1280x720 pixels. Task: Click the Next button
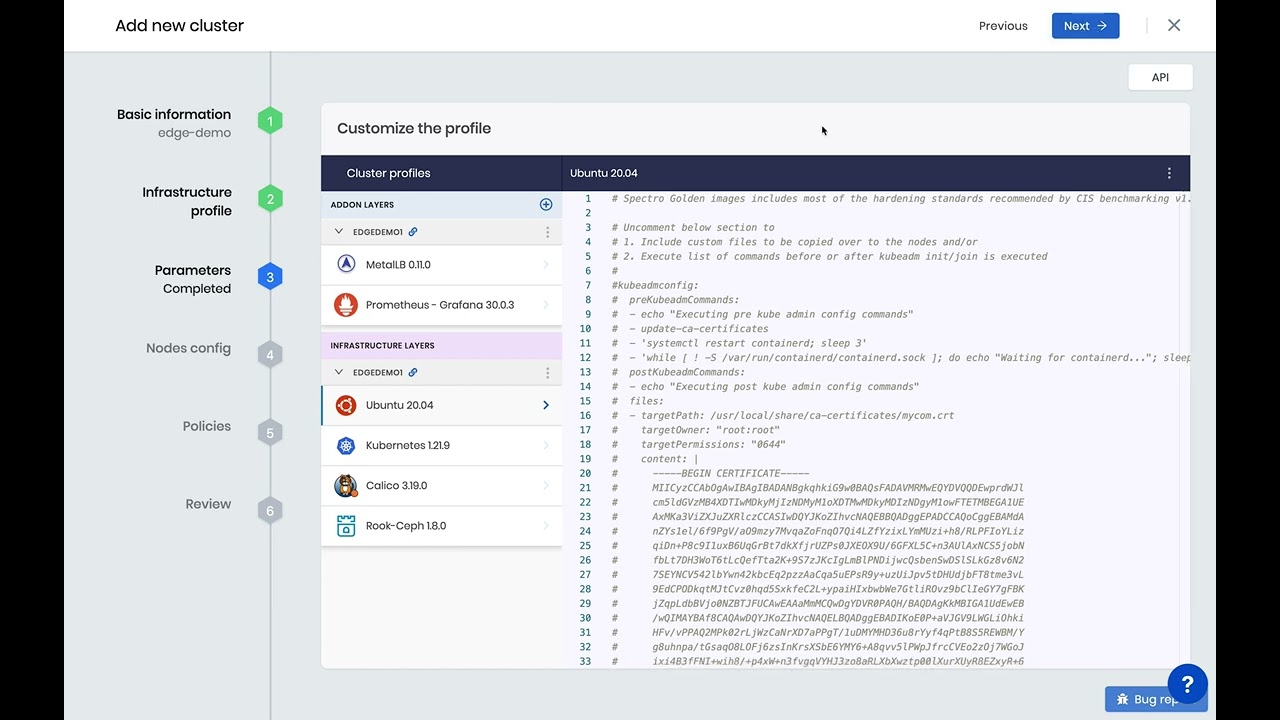coord(1085,26)
